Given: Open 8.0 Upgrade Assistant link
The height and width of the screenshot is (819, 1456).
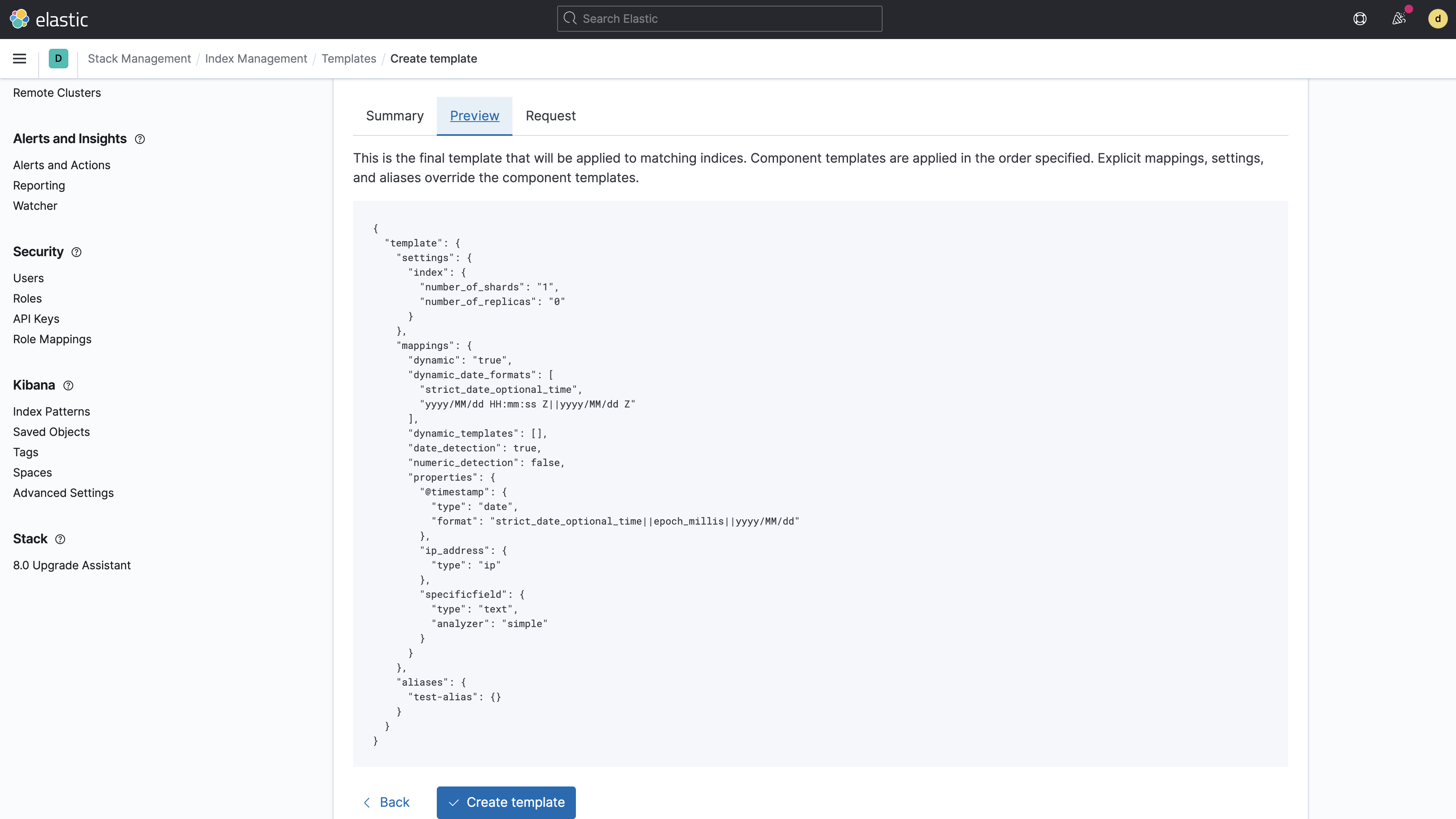Looking at the screenshot, I should [x=72, y=565].
